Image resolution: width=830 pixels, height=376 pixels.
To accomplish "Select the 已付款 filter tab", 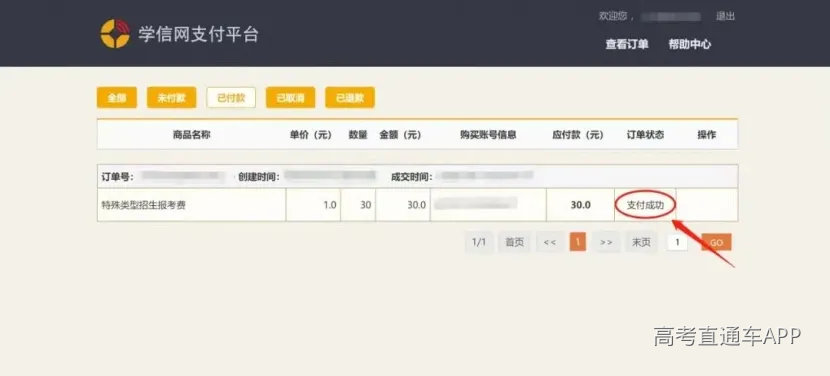I will 231,97.
